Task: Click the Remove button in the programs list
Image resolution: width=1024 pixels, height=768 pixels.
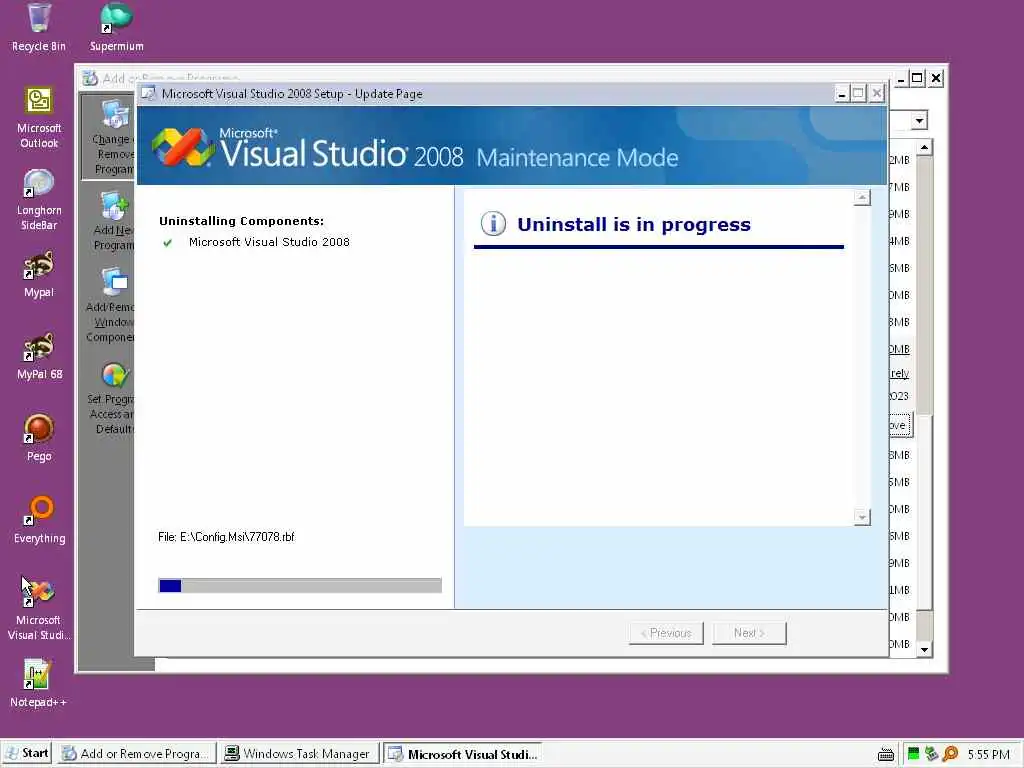Action: pyautogui.click(x=900, y=425)
